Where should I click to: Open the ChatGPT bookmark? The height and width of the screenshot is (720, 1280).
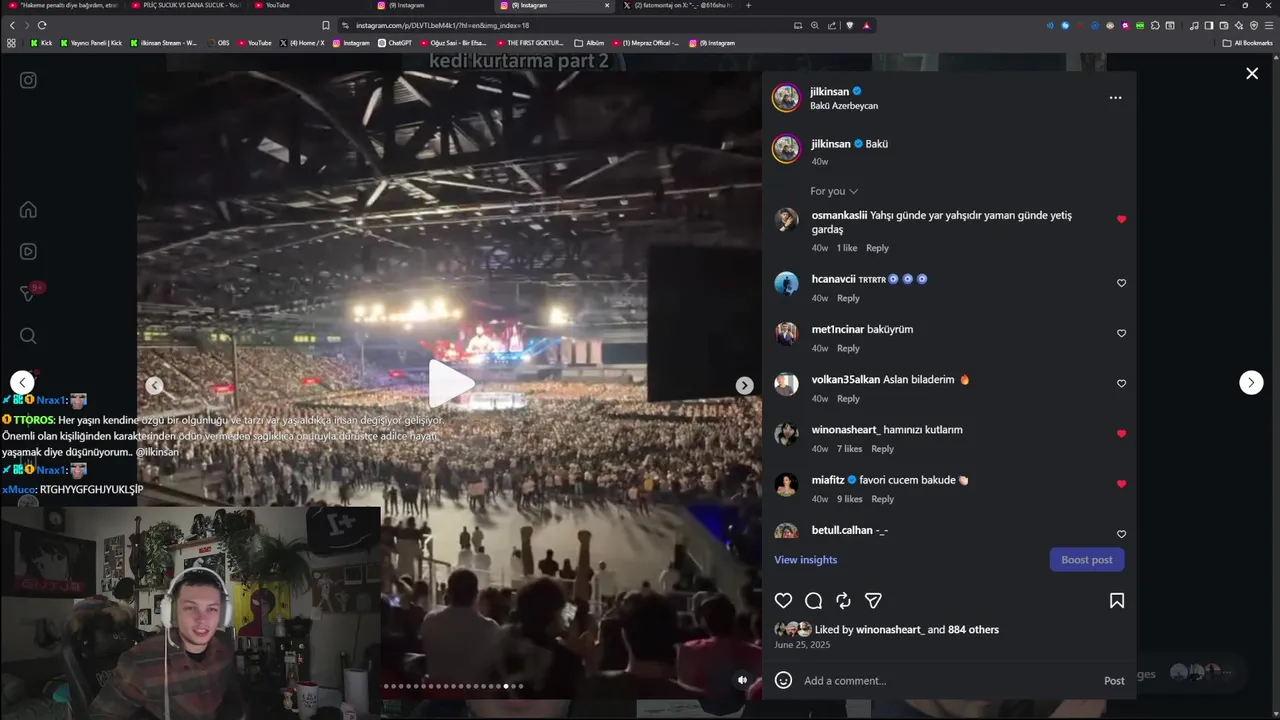click(x=395, y=43)
